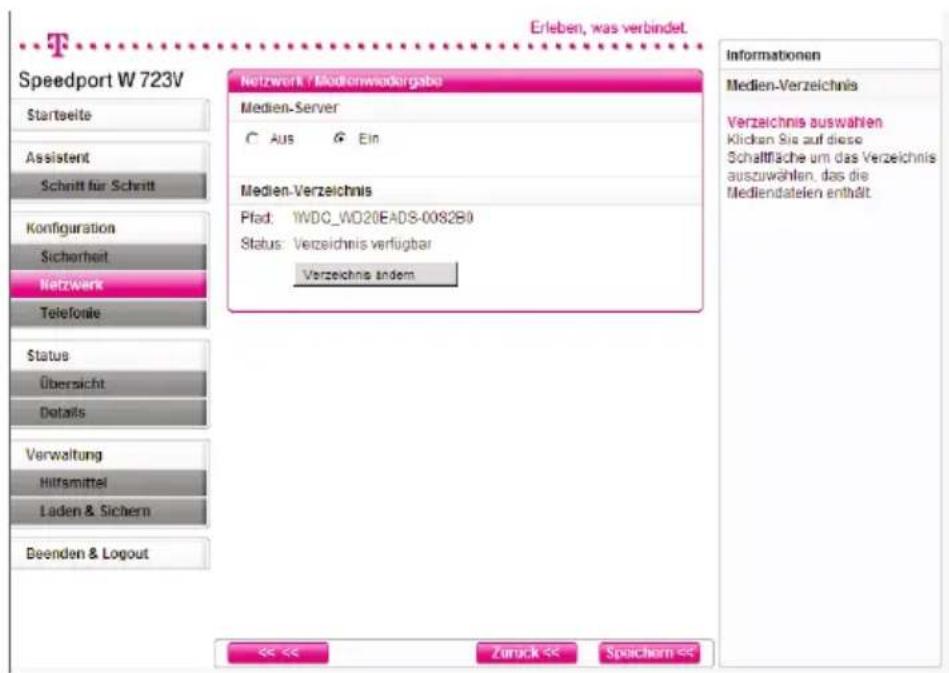Open the Details status page

(108, 412)
